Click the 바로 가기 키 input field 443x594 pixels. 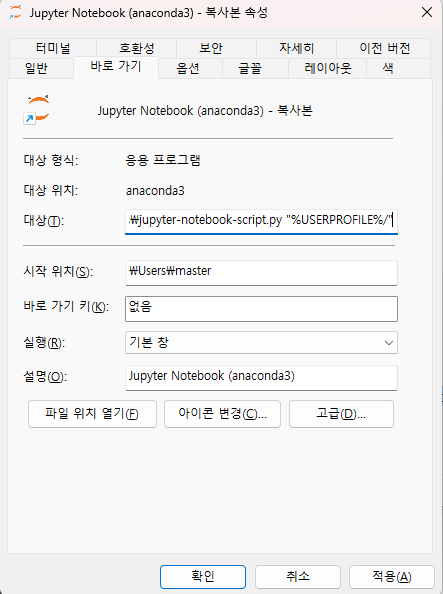pyautogui.click(x=261, y=309)
